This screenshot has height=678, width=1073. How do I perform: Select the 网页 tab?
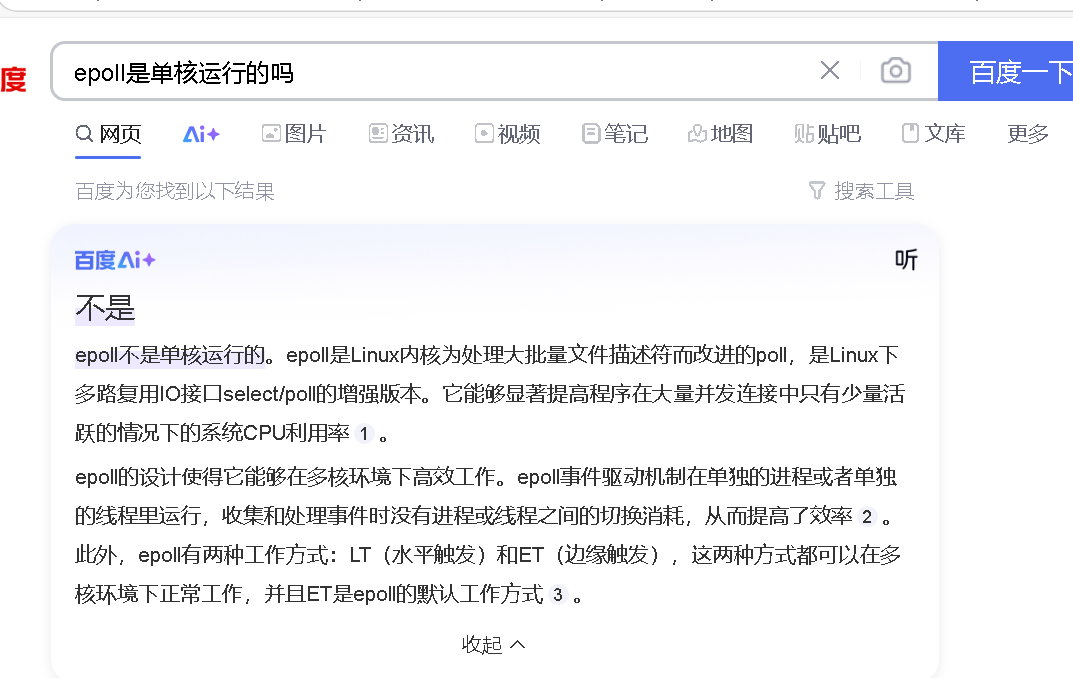[108, 133]
